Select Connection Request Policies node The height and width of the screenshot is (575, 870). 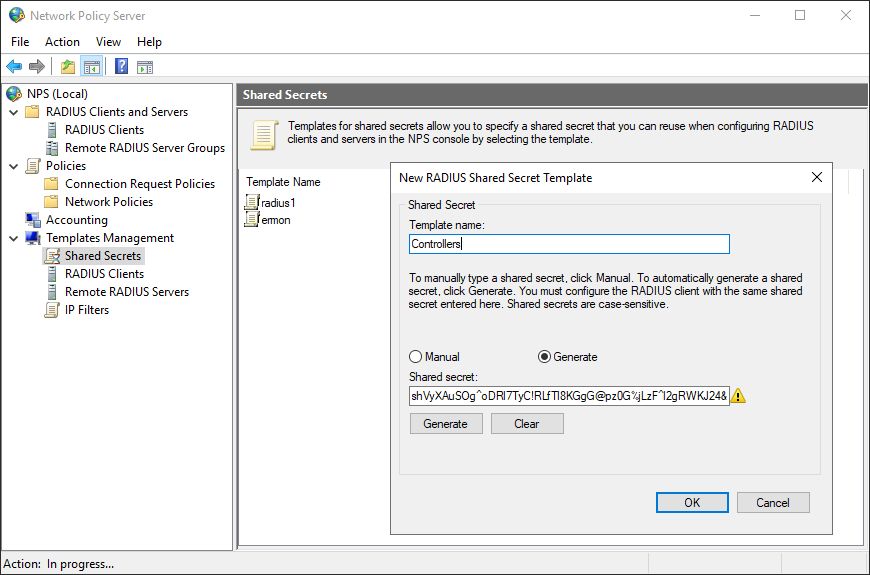(140, 184)
